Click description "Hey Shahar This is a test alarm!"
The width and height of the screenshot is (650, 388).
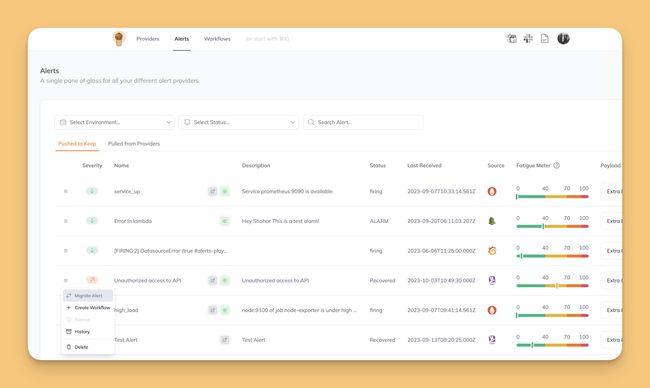tap(280, 221)
